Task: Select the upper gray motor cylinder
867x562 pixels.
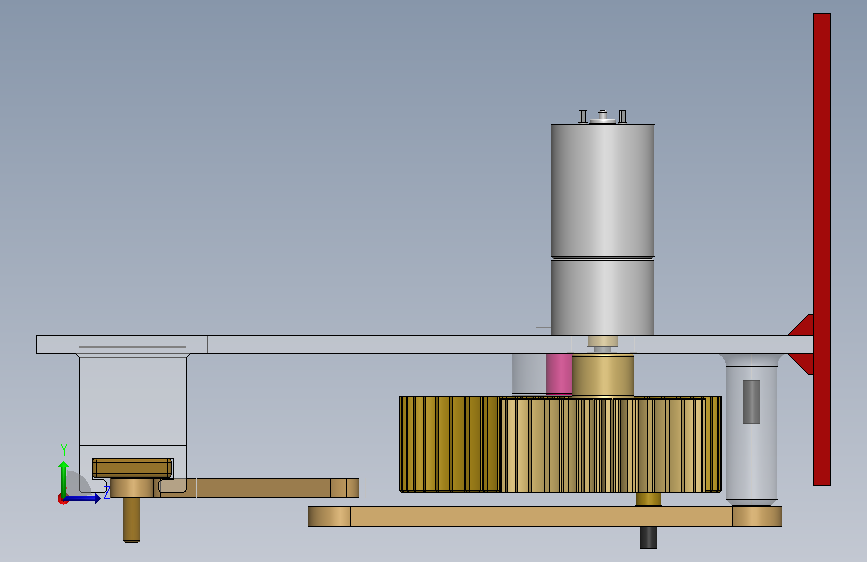Action: coord(603,190)
